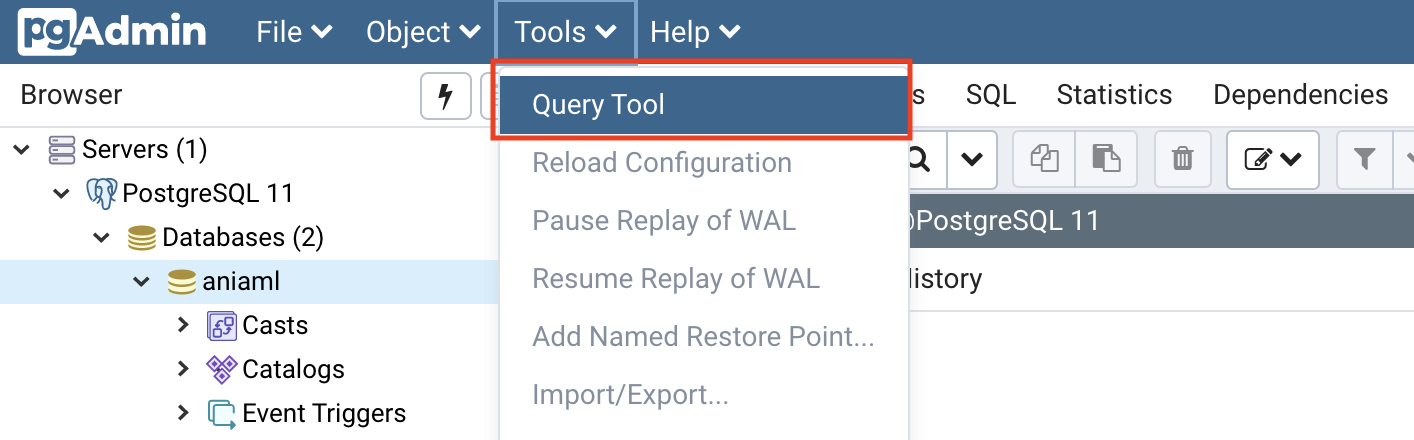
Task: Open the Help menu
Action: [x=695, y=32]
